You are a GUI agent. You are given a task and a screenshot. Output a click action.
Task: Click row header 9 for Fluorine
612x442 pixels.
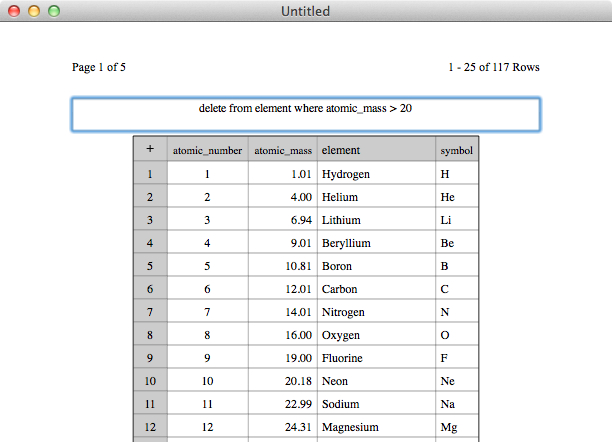click(150, 358)
